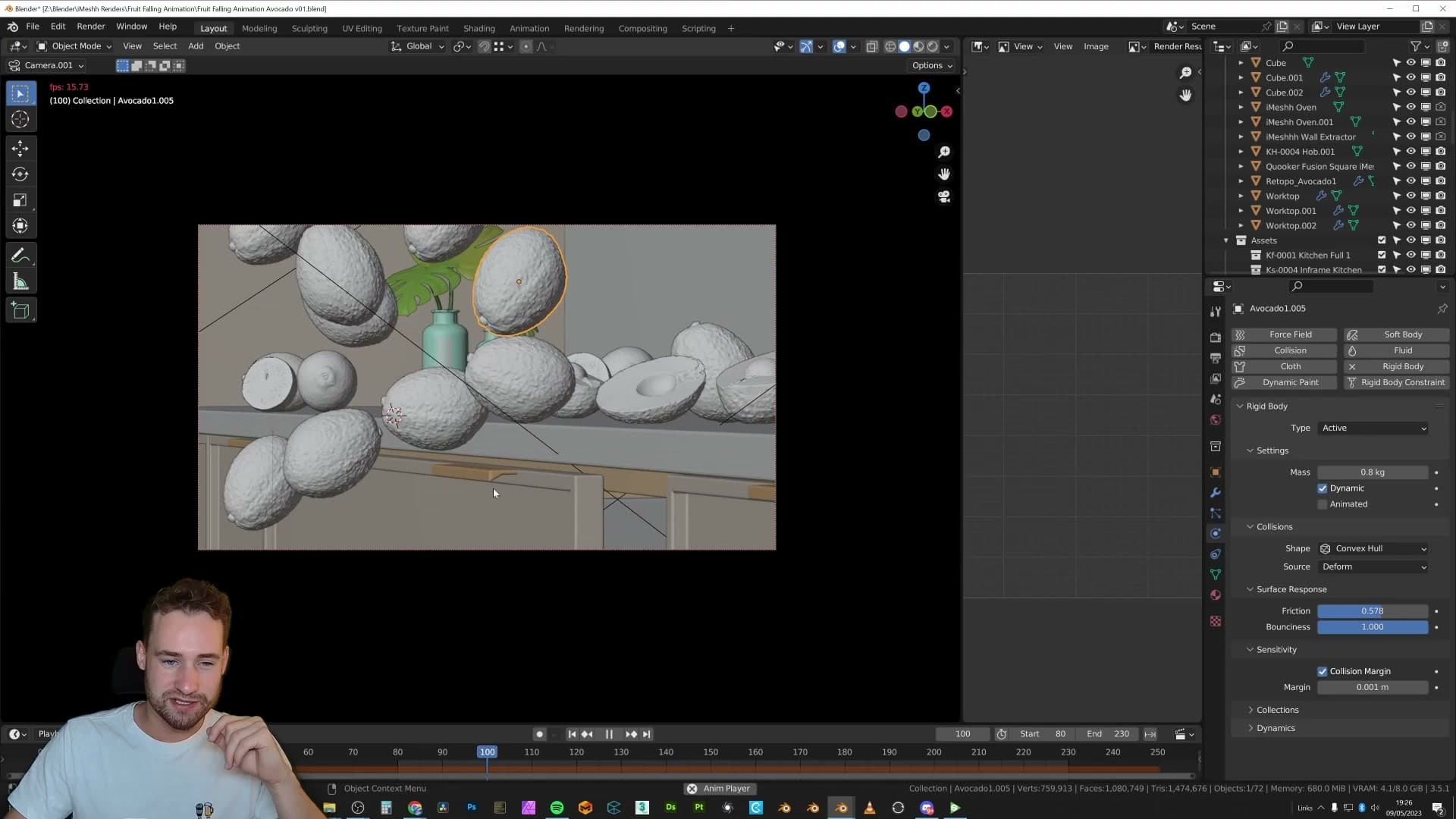1456x819 pixels.
Task: Hide the Cube object in viewport
Action: pos(1410,63)
